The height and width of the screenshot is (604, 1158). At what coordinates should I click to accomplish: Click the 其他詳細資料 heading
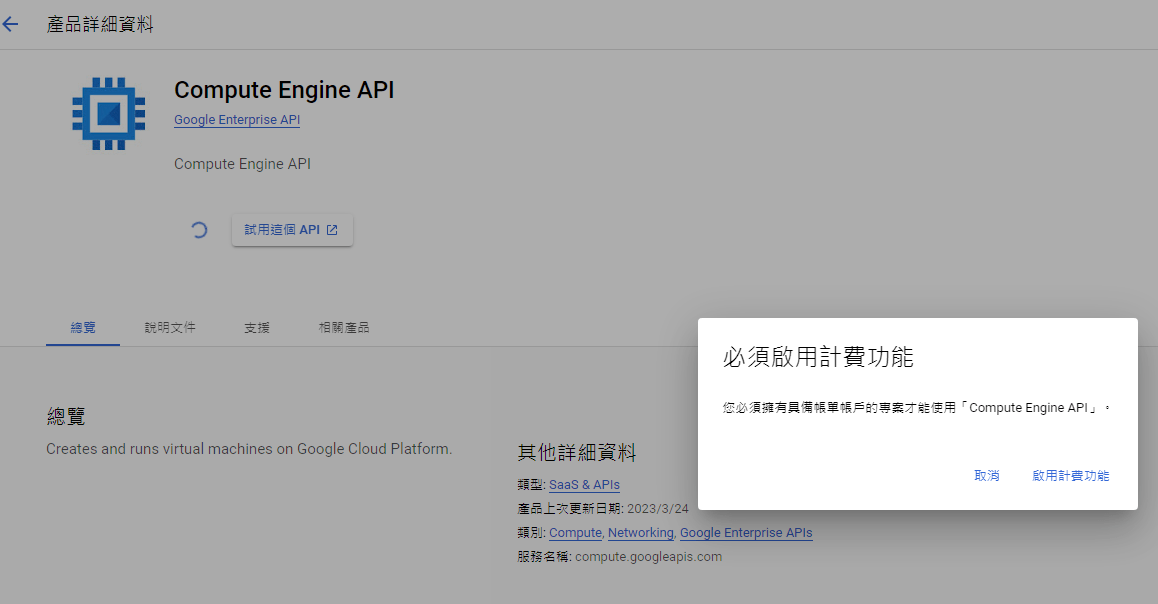(x=577, y=453)
